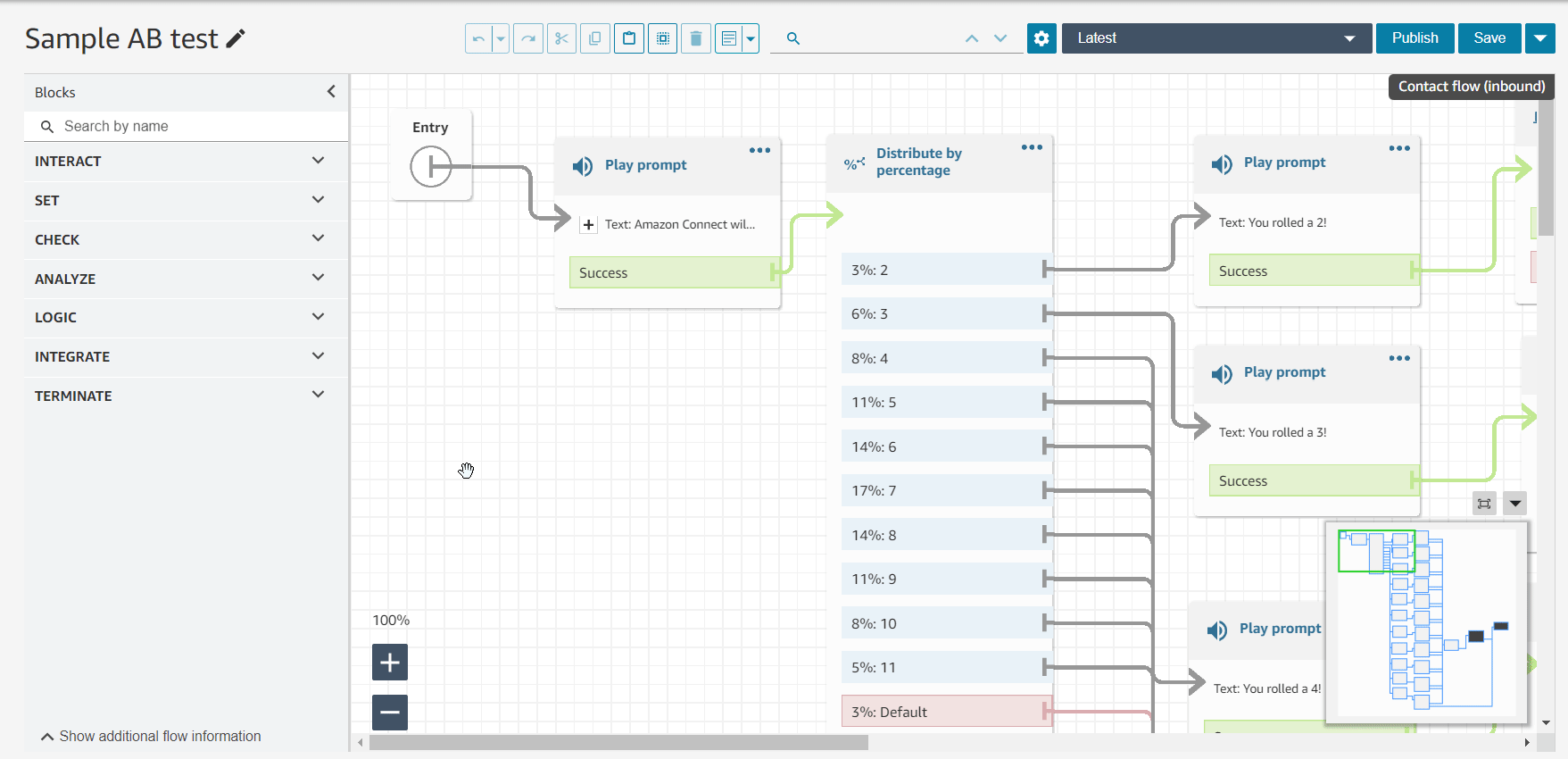
Task: Zoom in with the plus button
Action: tap(390, 663)
